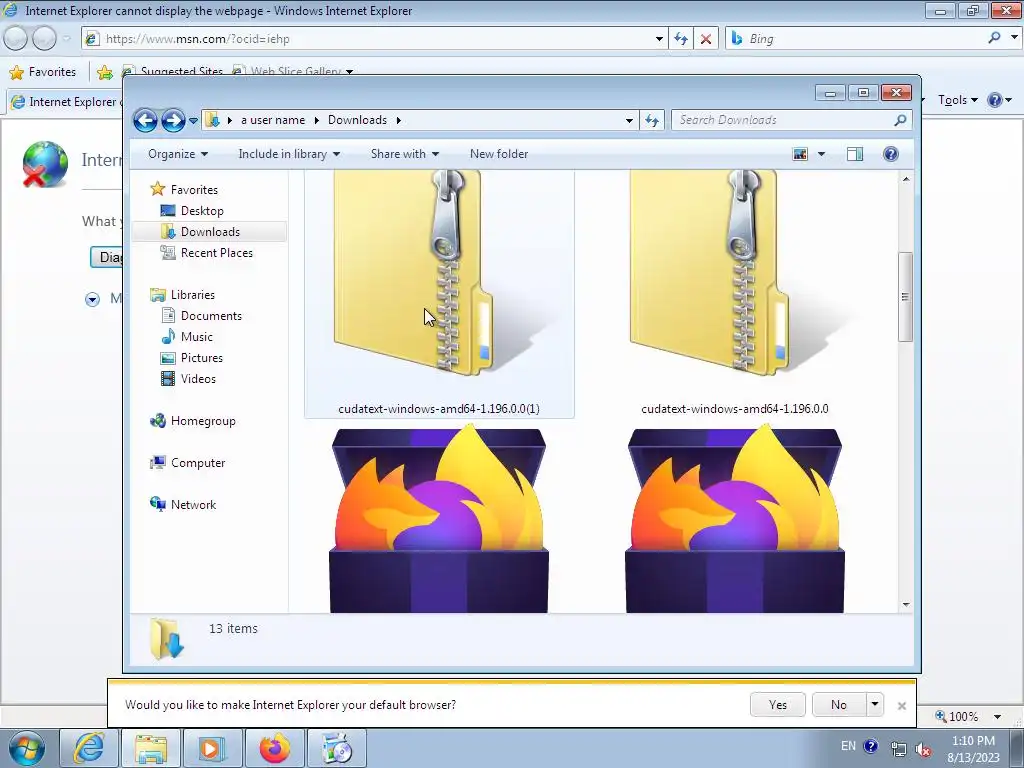Open the Windows Start menu
This screenshot has width=1024, height=768.
click(27, 748)
